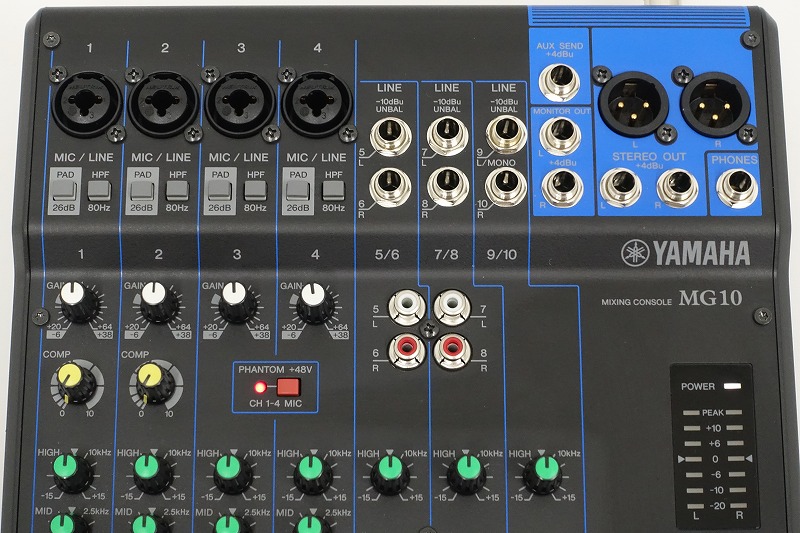
Task: Click the CH 1-4 MIC label
Action: click(276, 403)
